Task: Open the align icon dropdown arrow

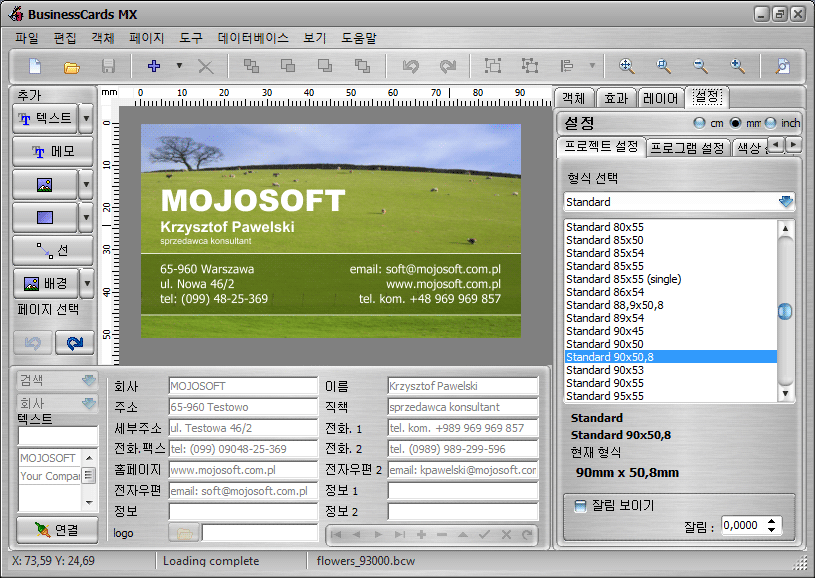Action: (x=592, y=65)
